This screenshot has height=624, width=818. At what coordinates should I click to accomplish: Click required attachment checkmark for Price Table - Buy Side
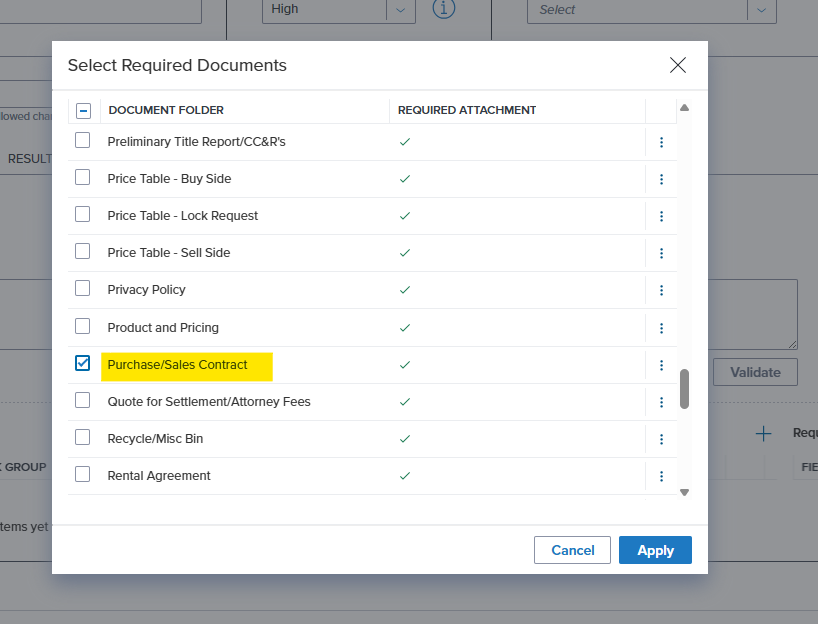coord(405,179)
